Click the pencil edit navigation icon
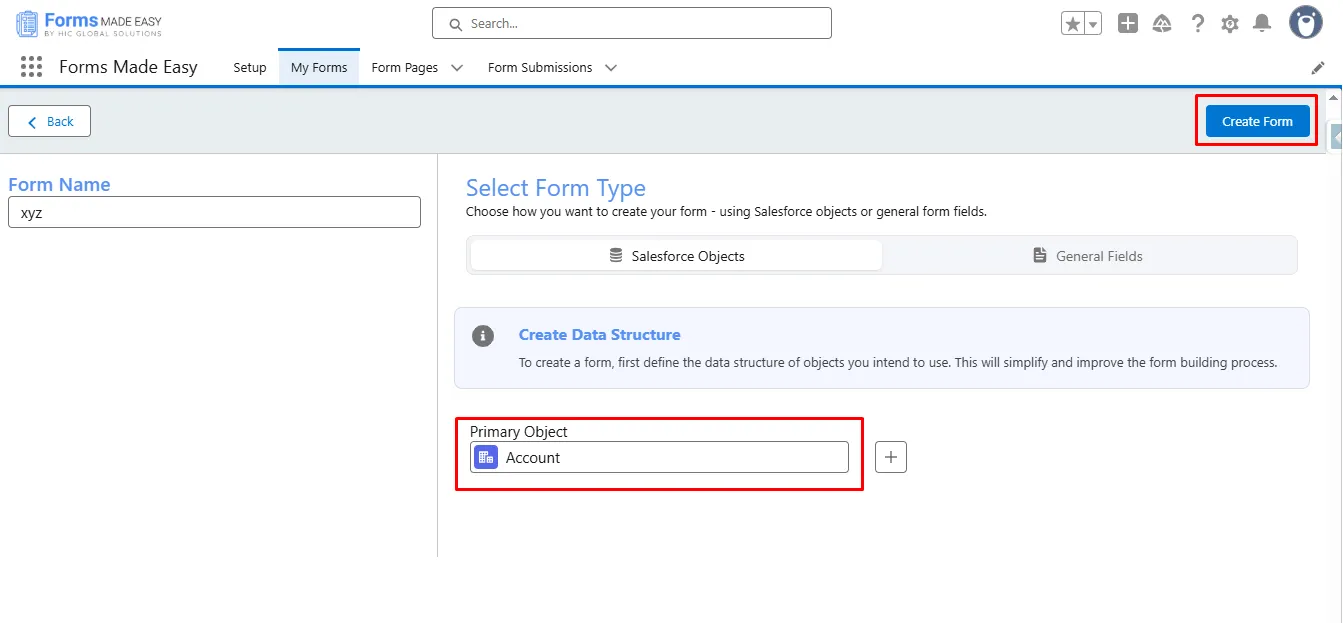This screenshot has width=1343, height=623. tap(1318, 68)
